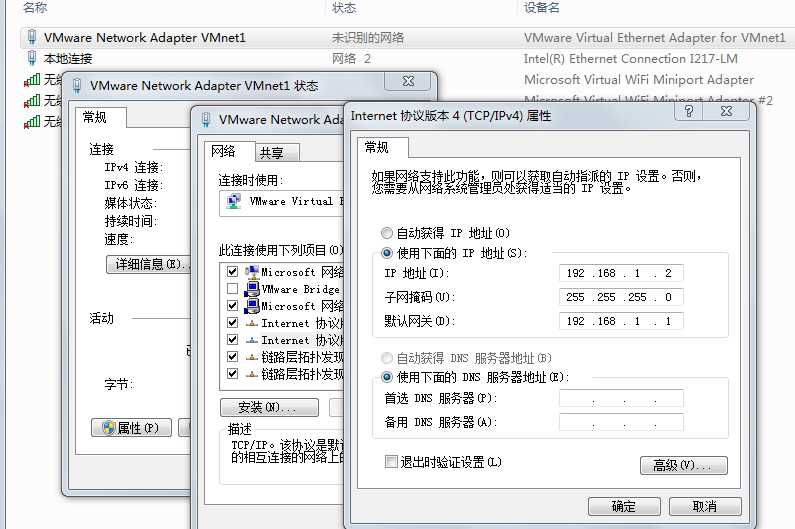Select the 本地连接 adapter icon

point(32,58)
